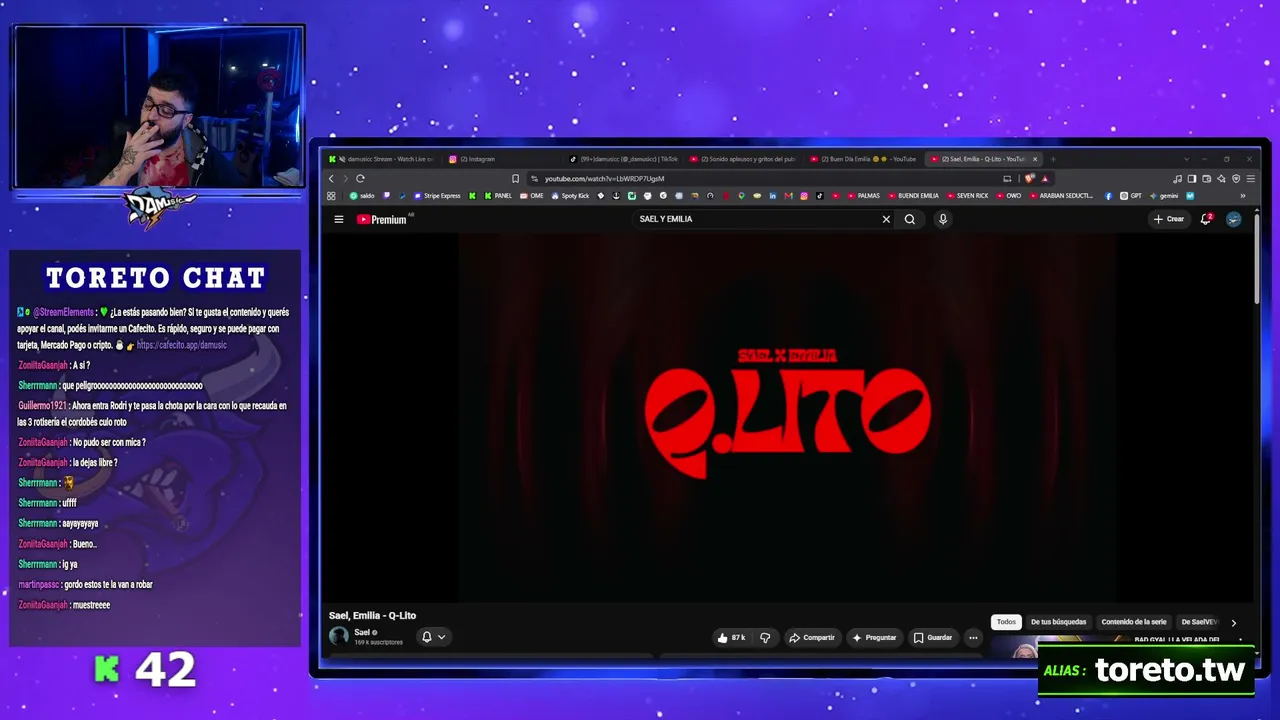Close the Sael, Emilia - Q-Lito tab
1280x720 pixels.
[1035, 159]
